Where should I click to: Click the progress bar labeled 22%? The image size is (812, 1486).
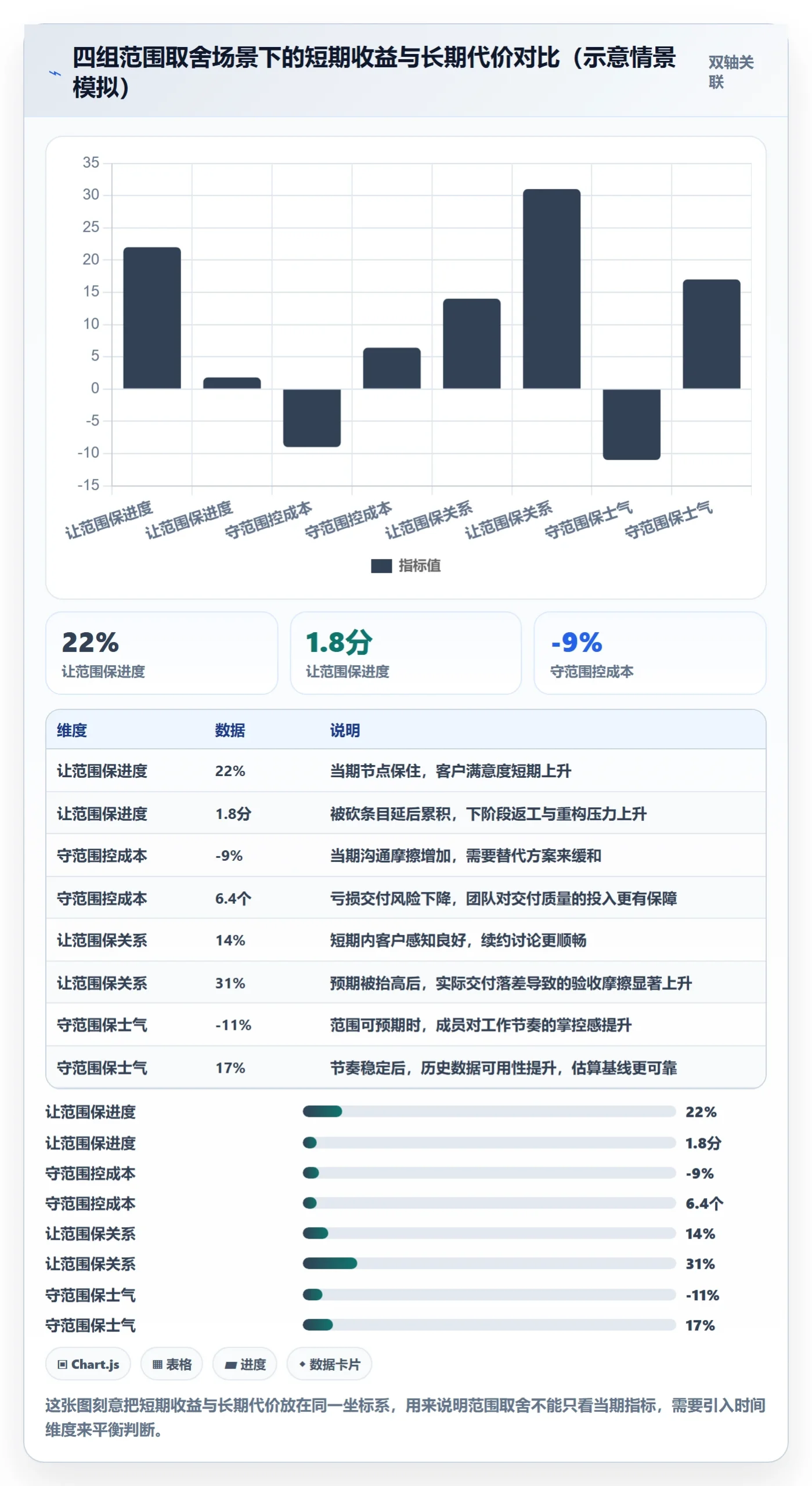point(489,1112)
